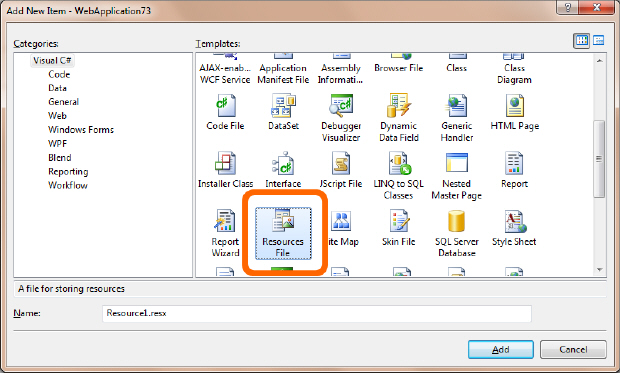620x373 pixels.
Task: Close the Add New Item dialog
Action: (596, 8)
